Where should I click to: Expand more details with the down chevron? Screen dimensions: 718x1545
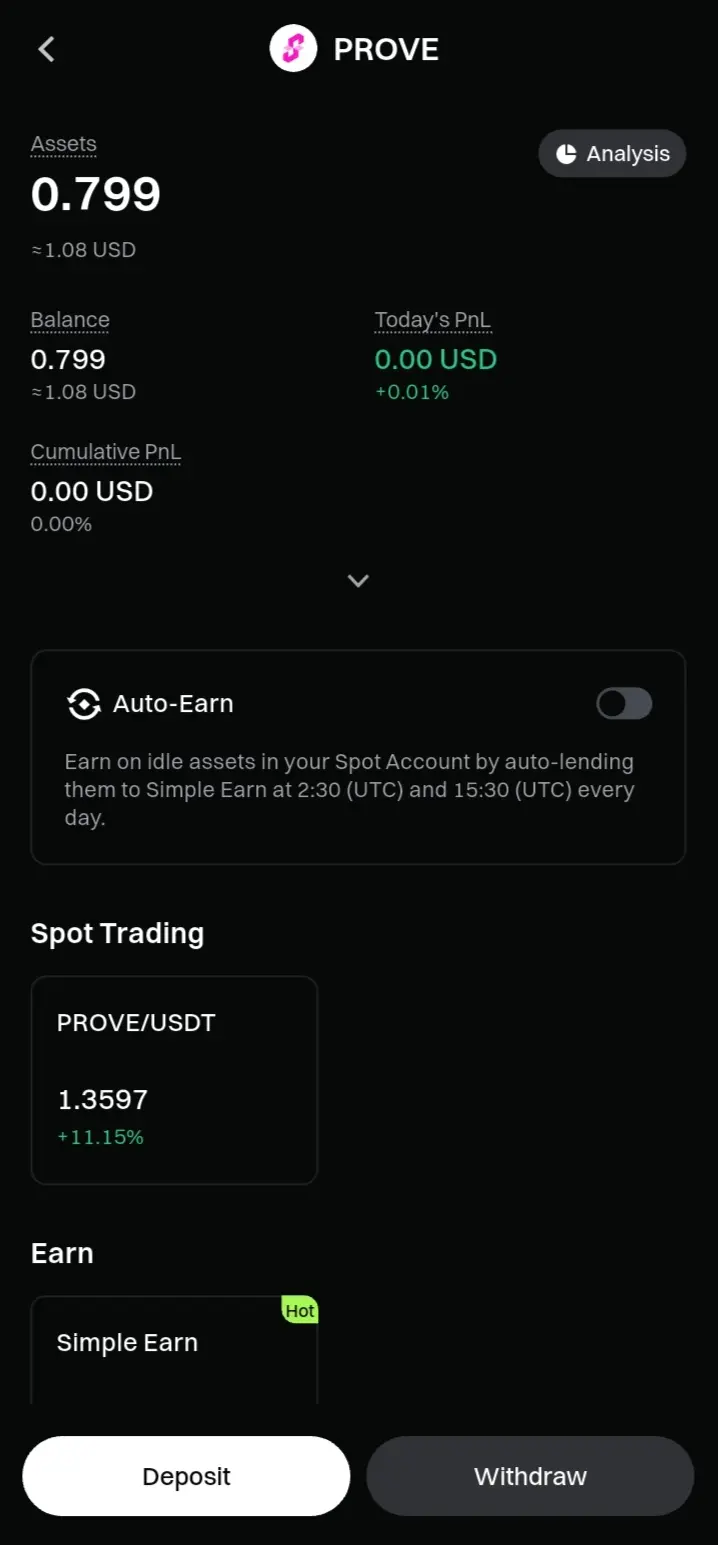pos(358,580)
